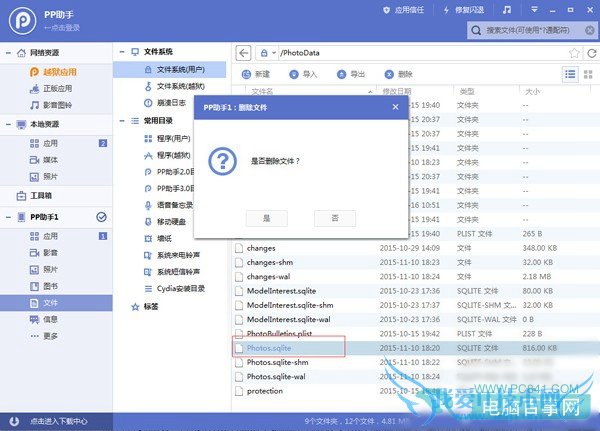Bookmark the path with the star icon
Image resolution: width=600 pixels, height=431 pixels.
[x=574, y=53]
